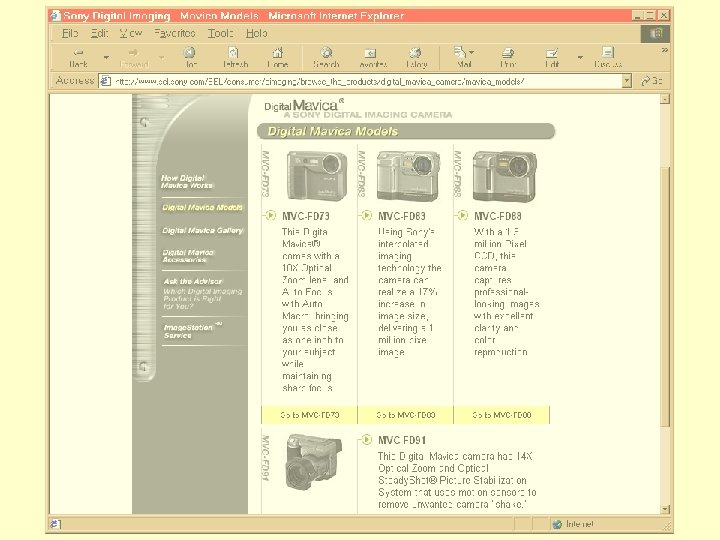Viewport: 720px width, 540px height.
Task: Click the Mail toolbar button
Action: click(x=463, y=57)
